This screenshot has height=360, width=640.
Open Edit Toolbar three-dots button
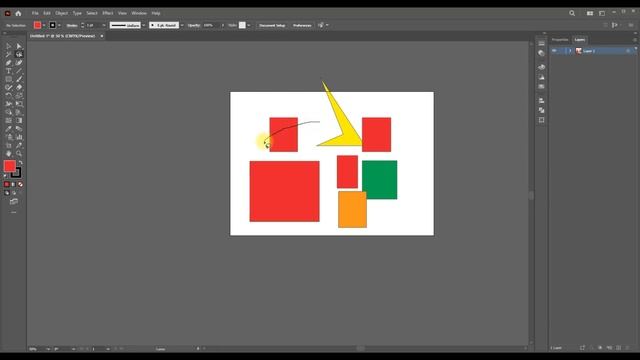pyautogui.click(x=13, y=213)
